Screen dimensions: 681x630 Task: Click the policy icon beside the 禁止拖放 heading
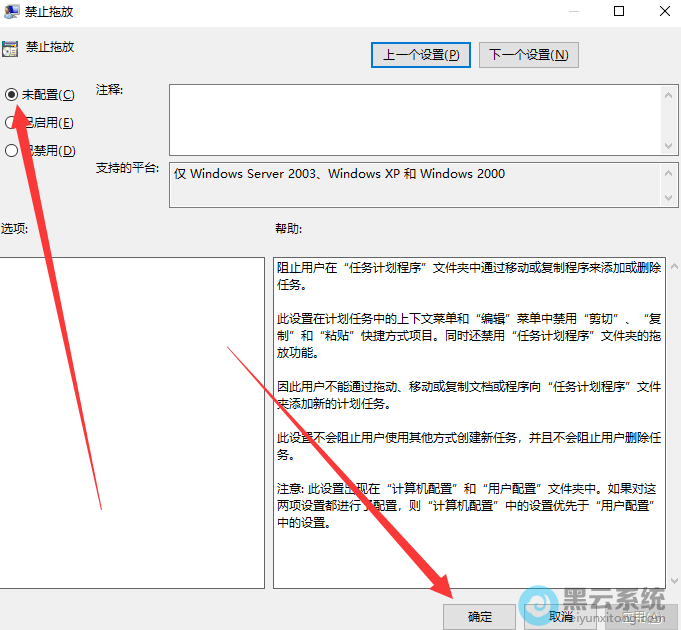pyautogui.click(x=9, y=48)
